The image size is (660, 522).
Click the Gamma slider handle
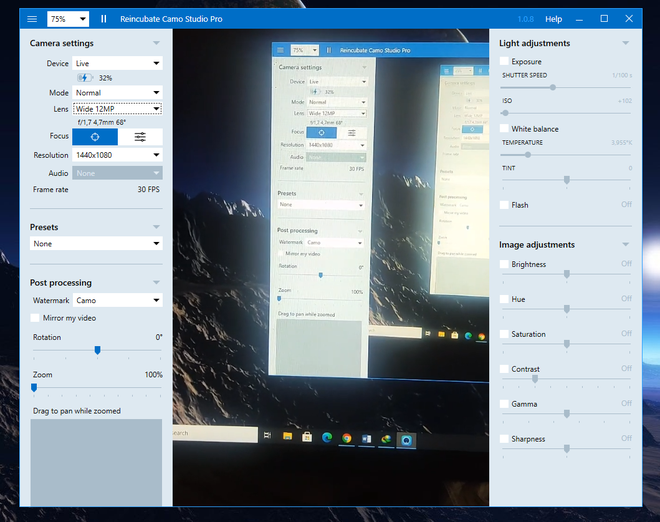(567, 414)
